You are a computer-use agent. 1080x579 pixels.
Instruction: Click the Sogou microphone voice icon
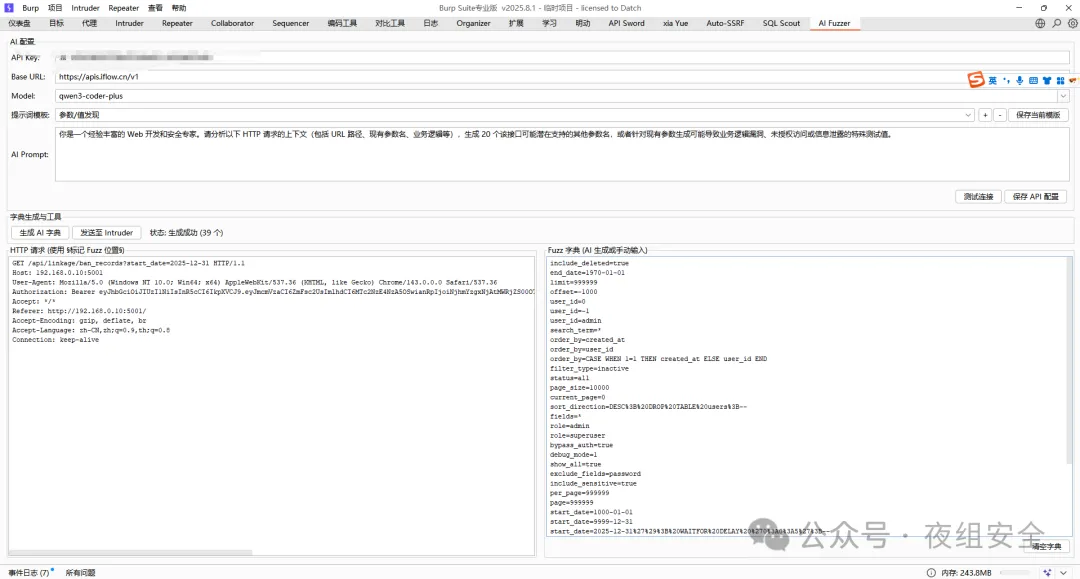coord(1019,81)
